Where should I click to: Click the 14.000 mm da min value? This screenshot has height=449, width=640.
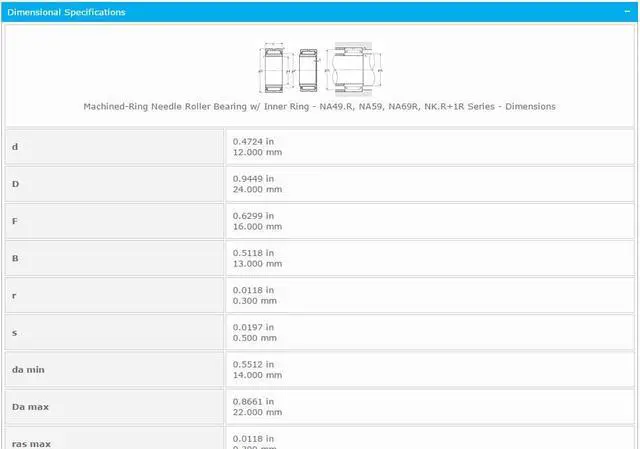(257, 375)
